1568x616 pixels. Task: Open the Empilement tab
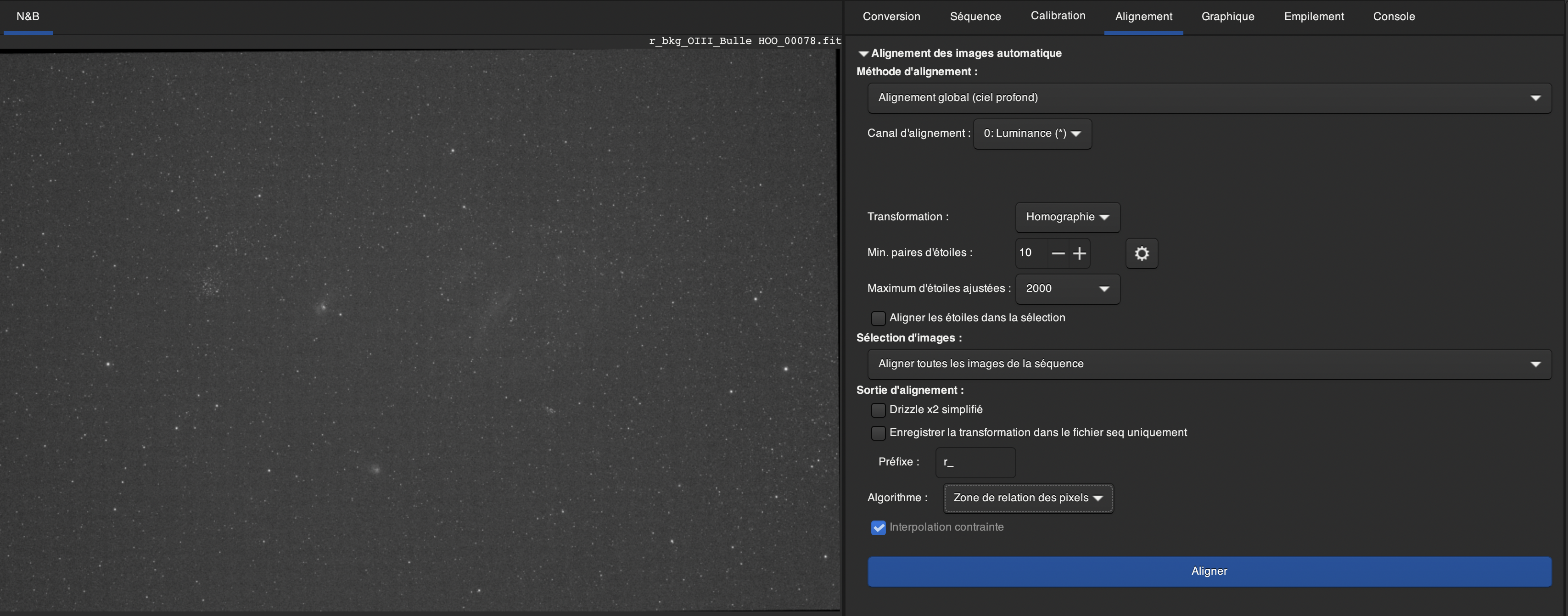(1314, 17)
